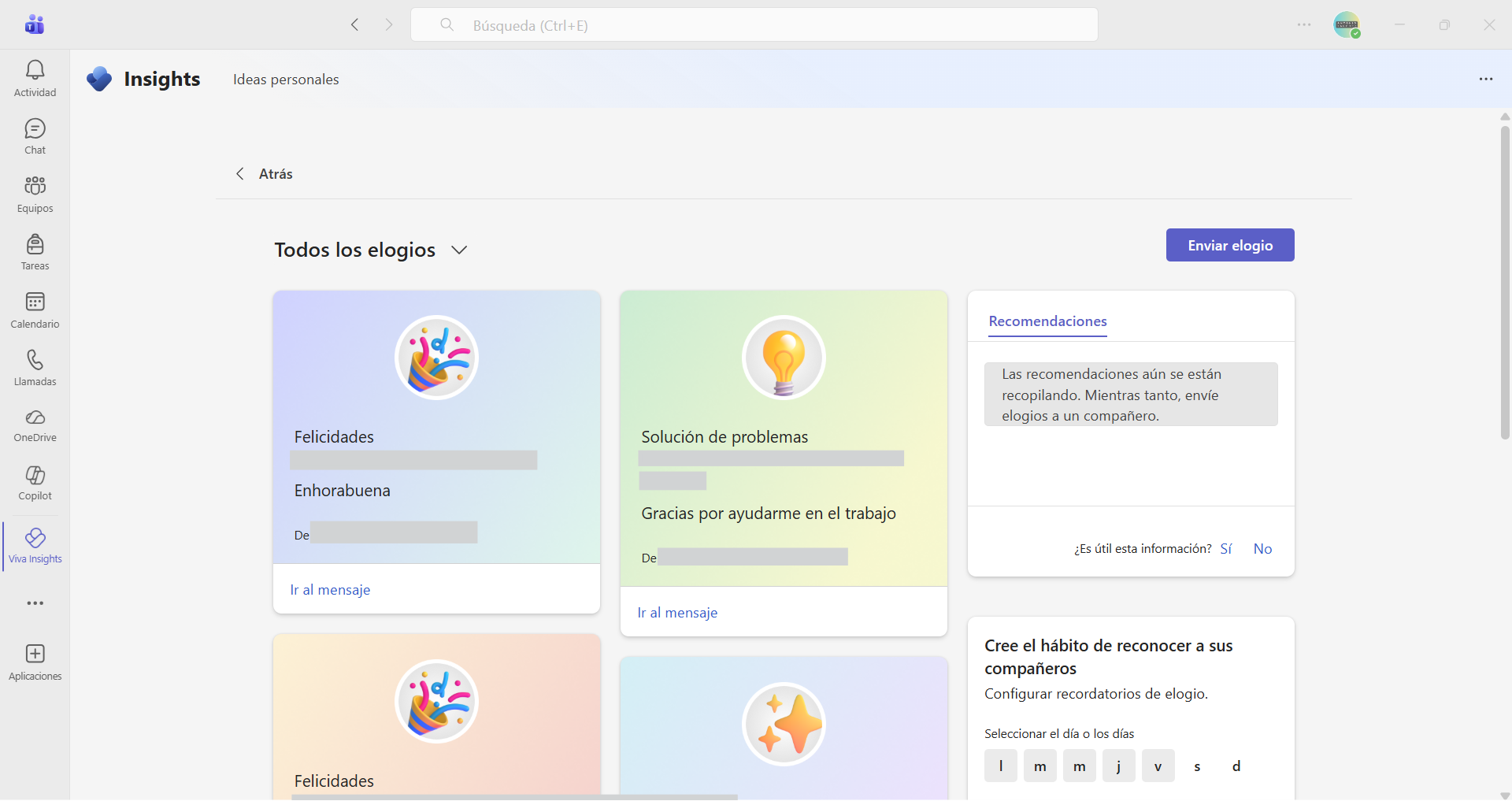Click the Enviar elogio button

1230,245
